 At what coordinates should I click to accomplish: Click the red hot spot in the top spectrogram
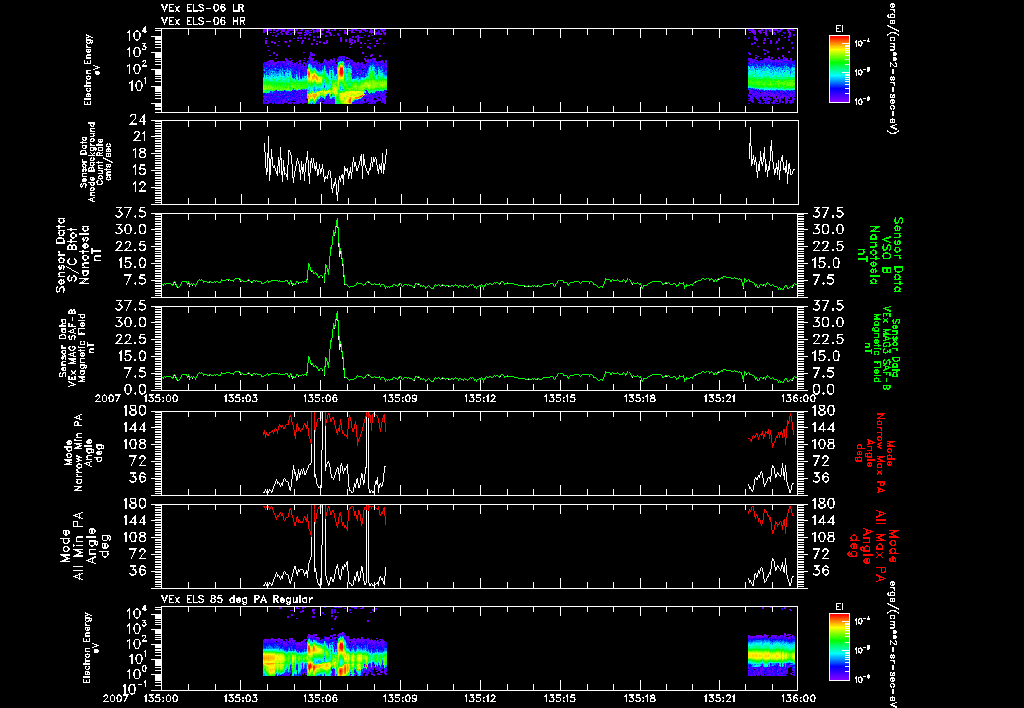[x=340, y=72]
